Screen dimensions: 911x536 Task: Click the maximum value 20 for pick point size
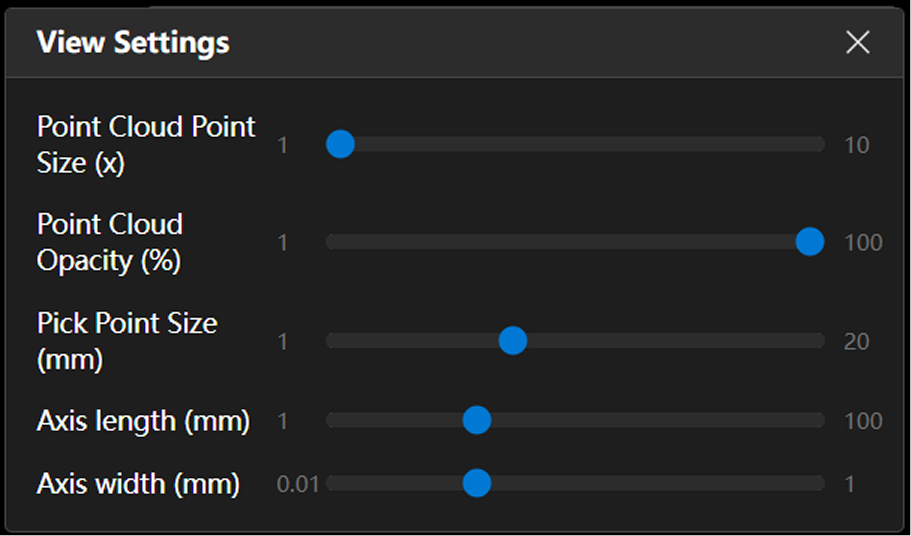[857, 341]
